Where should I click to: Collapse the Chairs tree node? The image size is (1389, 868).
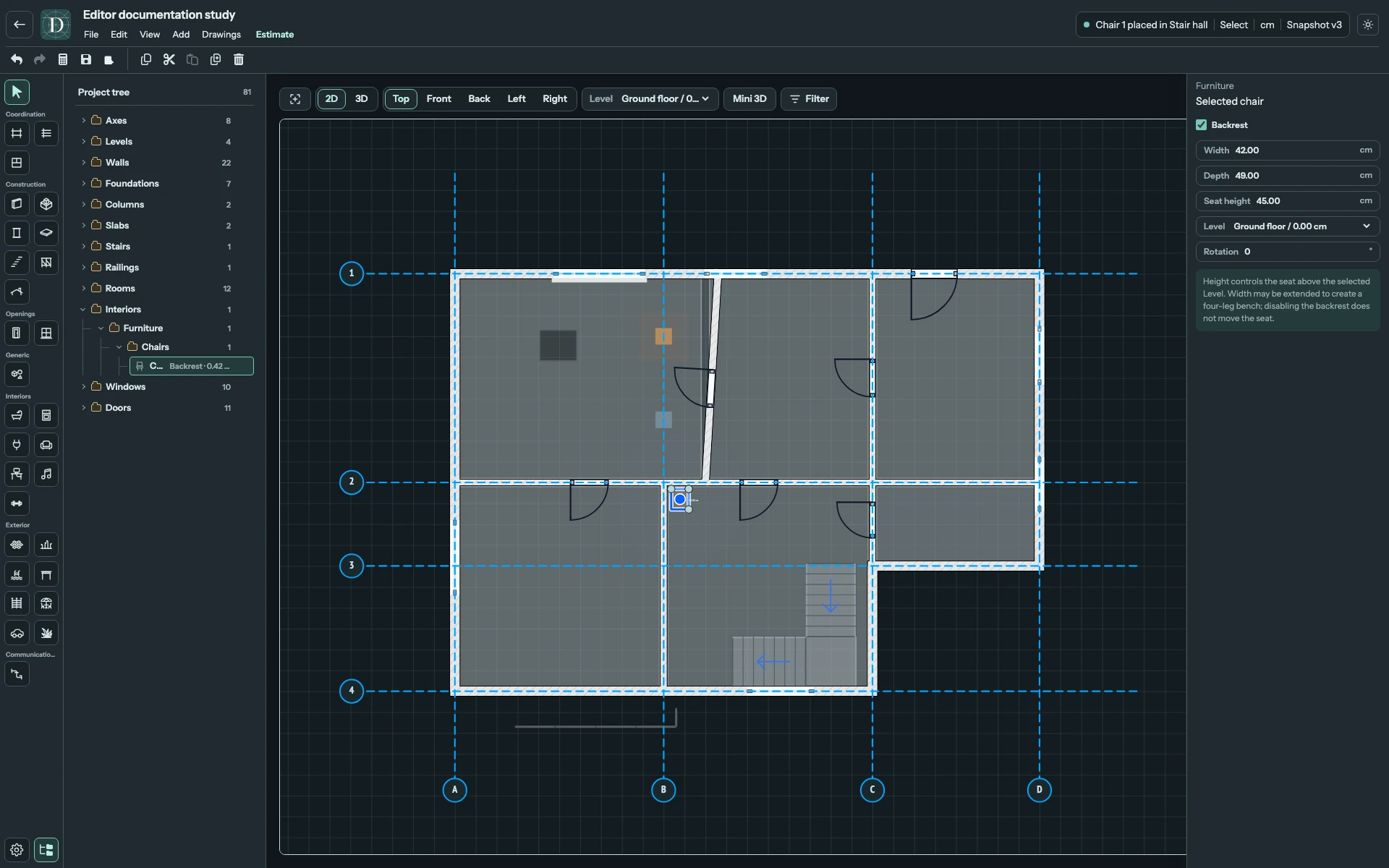(119, 347)
